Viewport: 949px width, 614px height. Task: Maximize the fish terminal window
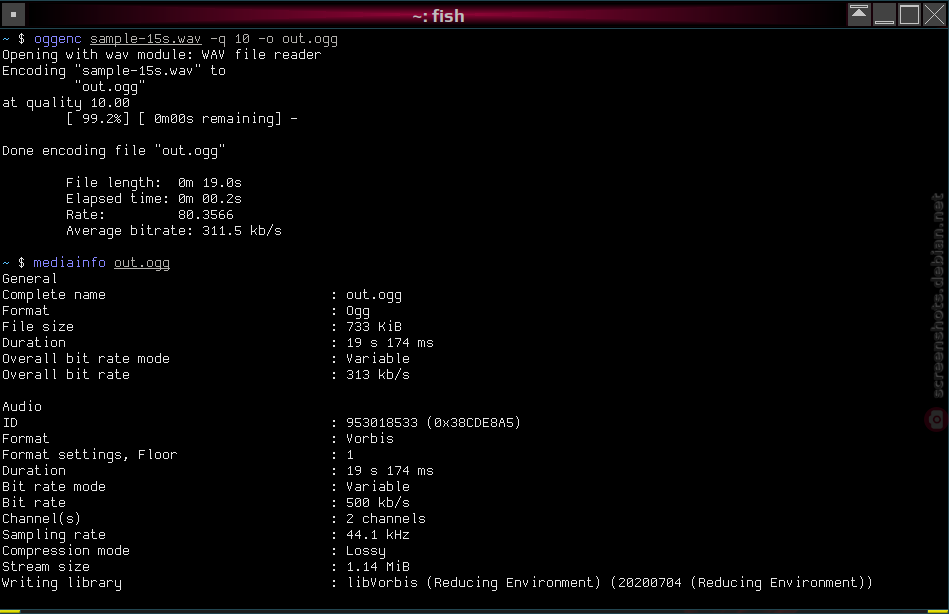coord(909,15)
